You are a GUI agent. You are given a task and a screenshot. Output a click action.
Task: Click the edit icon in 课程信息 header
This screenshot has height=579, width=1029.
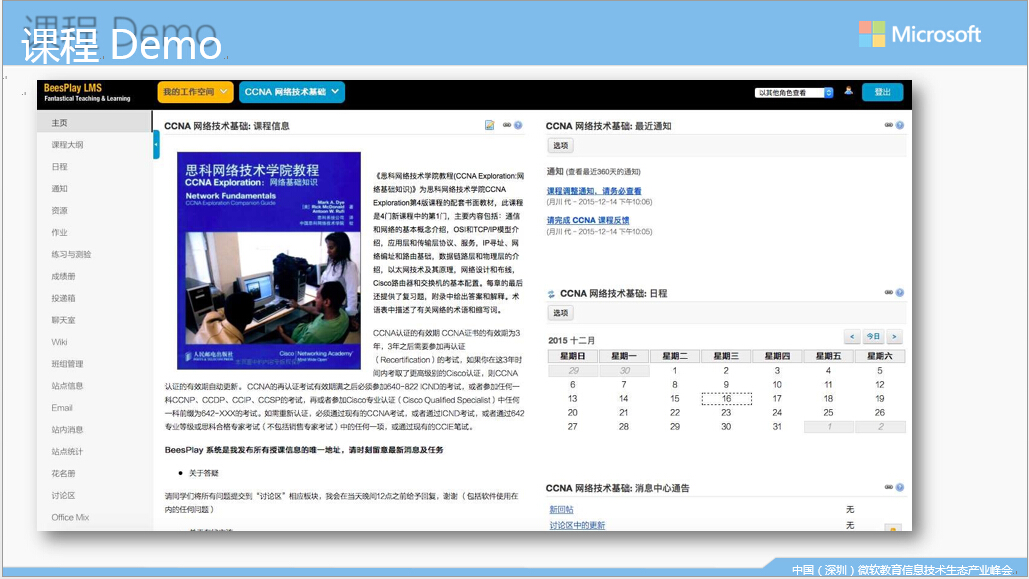pos(490,125)
